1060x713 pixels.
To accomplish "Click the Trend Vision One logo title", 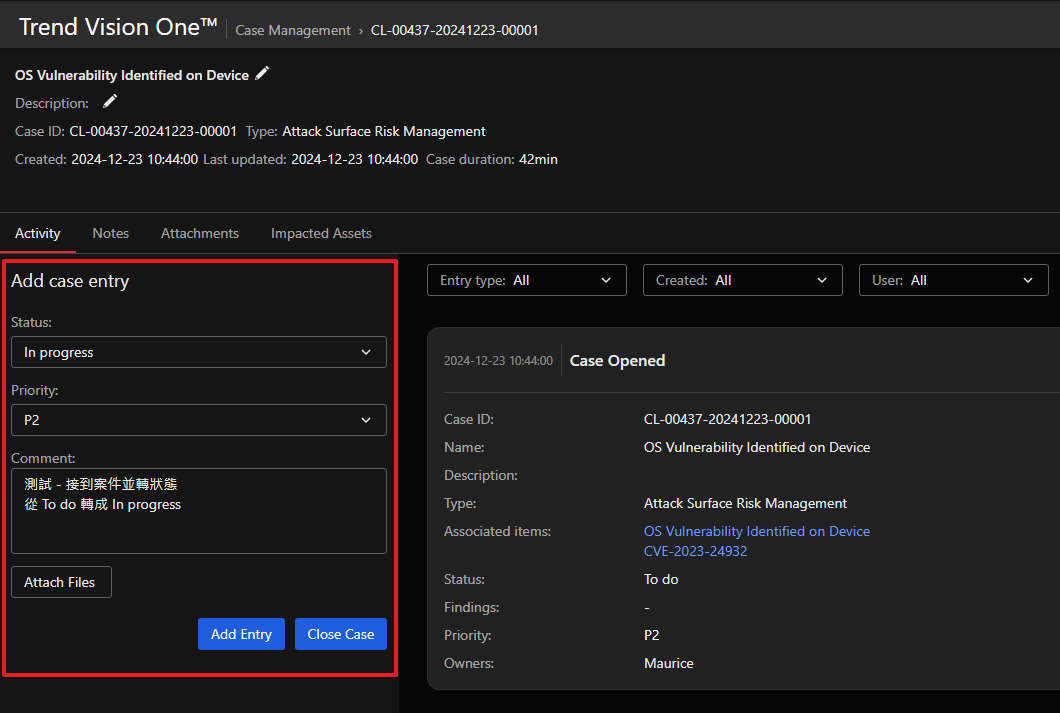I will coord(118,27).
